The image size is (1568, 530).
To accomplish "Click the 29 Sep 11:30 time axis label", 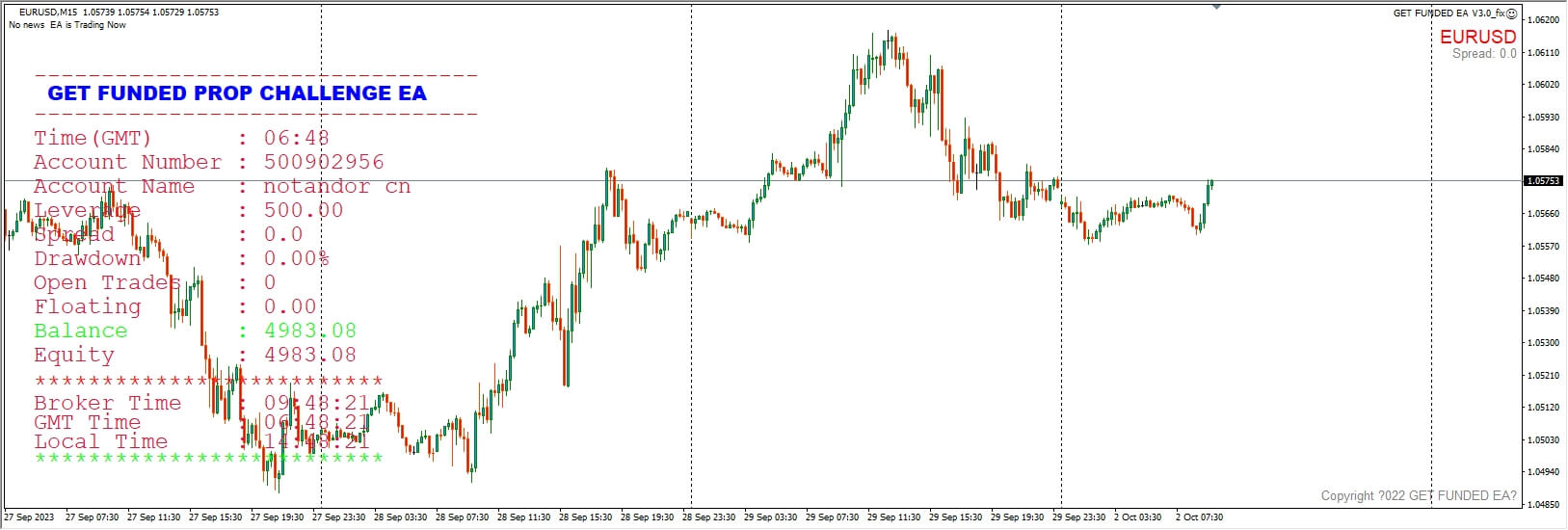I will [x=893, y=517].
